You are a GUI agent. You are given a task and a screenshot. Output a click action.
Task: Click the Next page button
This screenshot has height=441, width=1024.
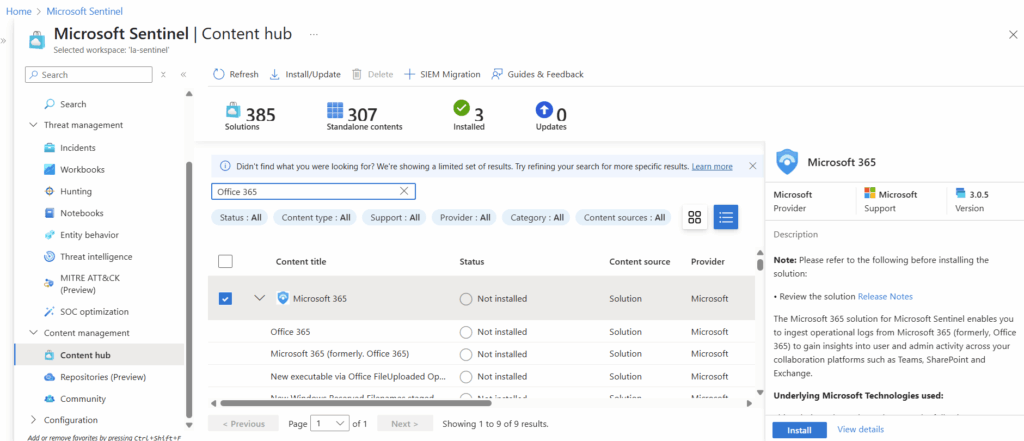(x=405, y=423)
